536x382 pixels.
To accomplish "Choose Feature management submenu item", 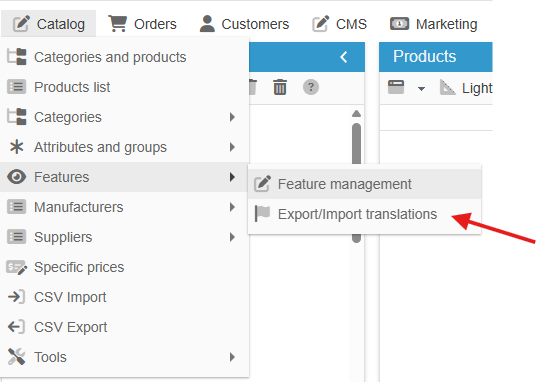I will [364, 184].
